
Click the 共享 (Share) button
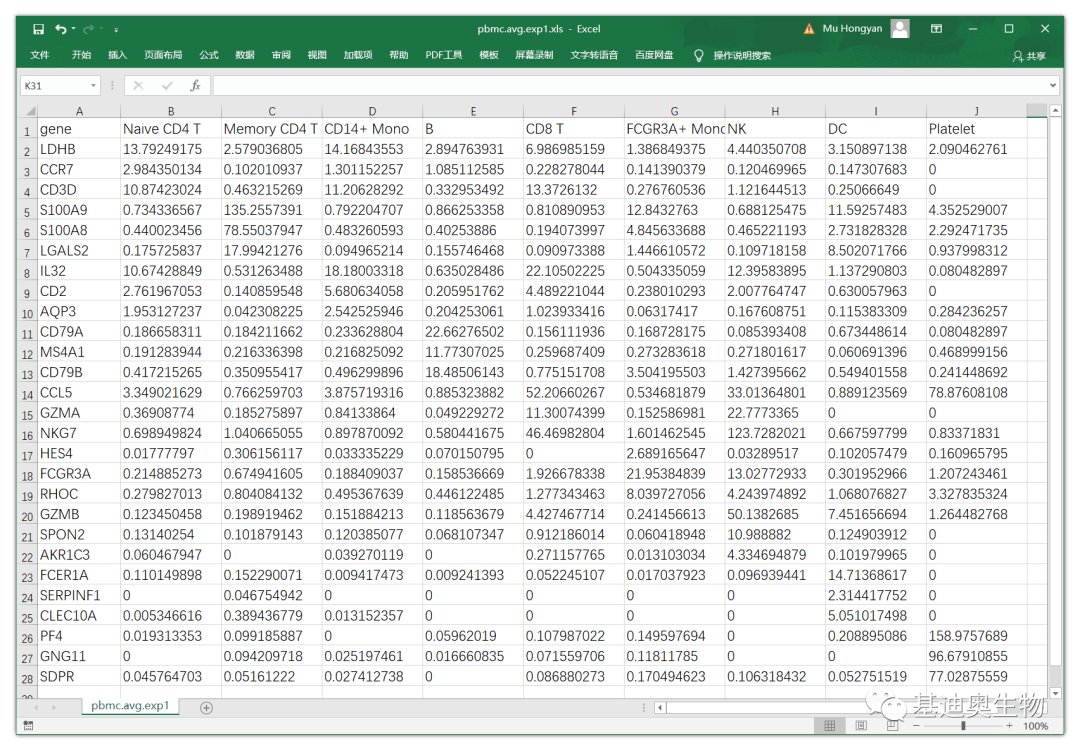pos(1029,56)
